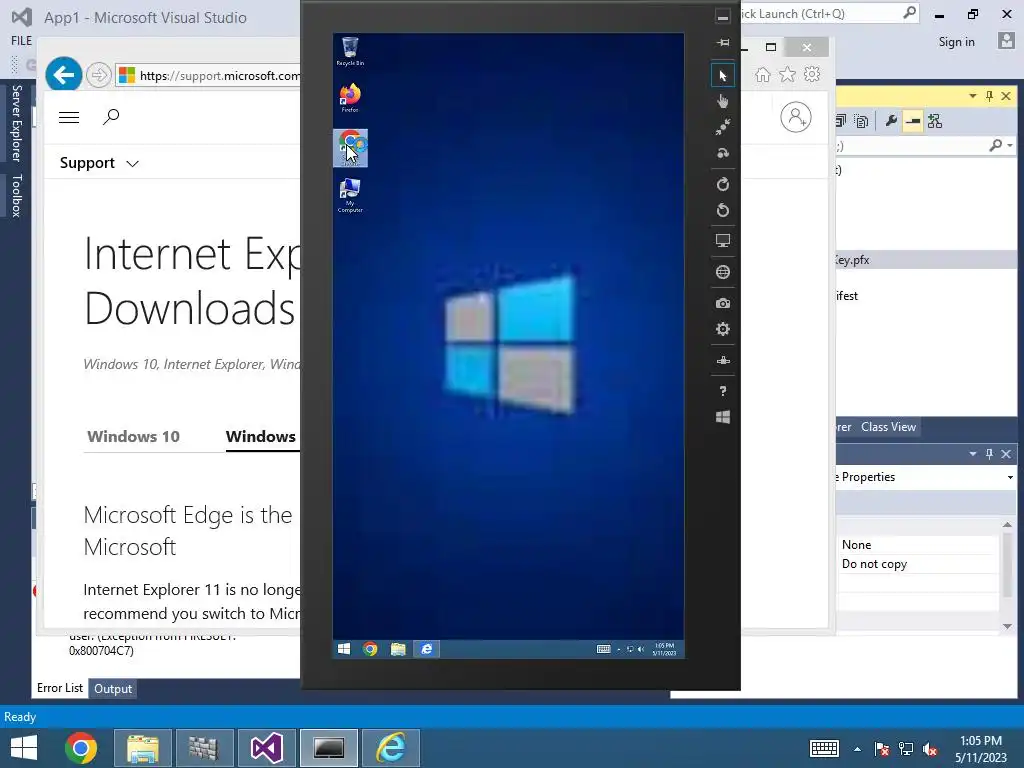Pin the simulator window always on top
This screenshot has width=1024, height=768.
(723, 42)
